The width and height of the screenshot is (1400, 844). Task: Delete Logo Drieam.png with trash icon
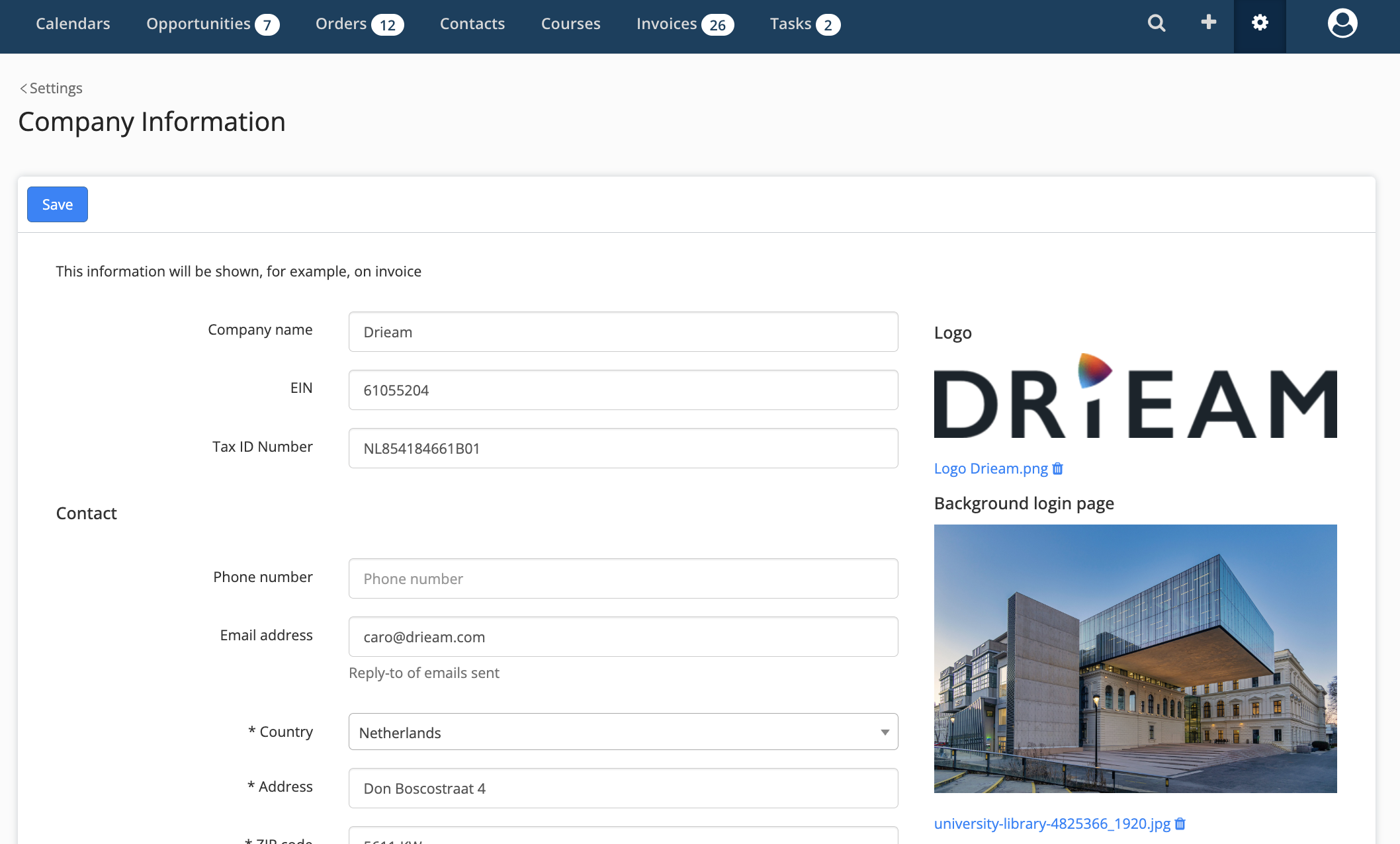pos(1058,468)
